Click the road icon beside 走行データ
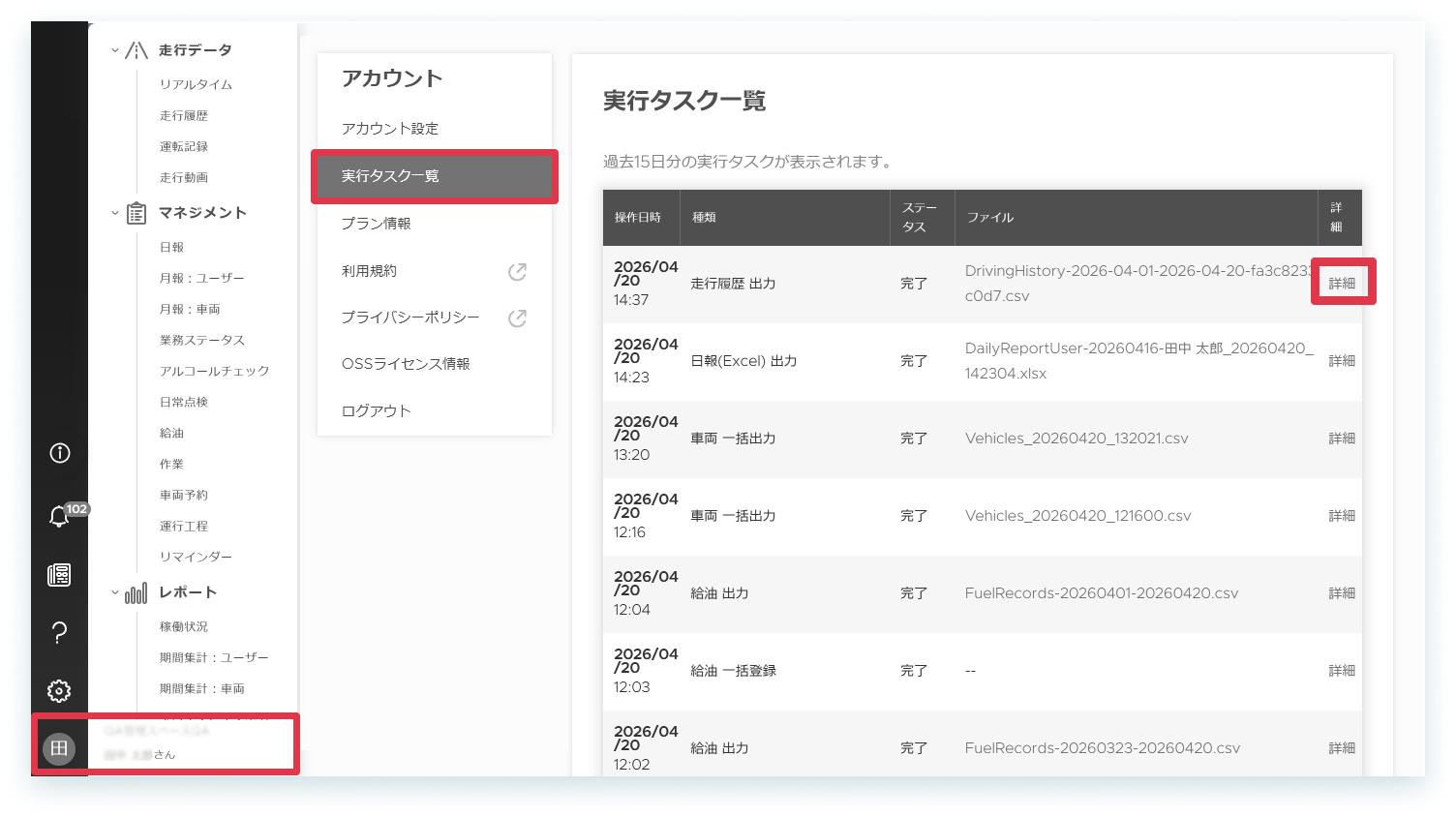1456x817 pixels. click(136, 50)
